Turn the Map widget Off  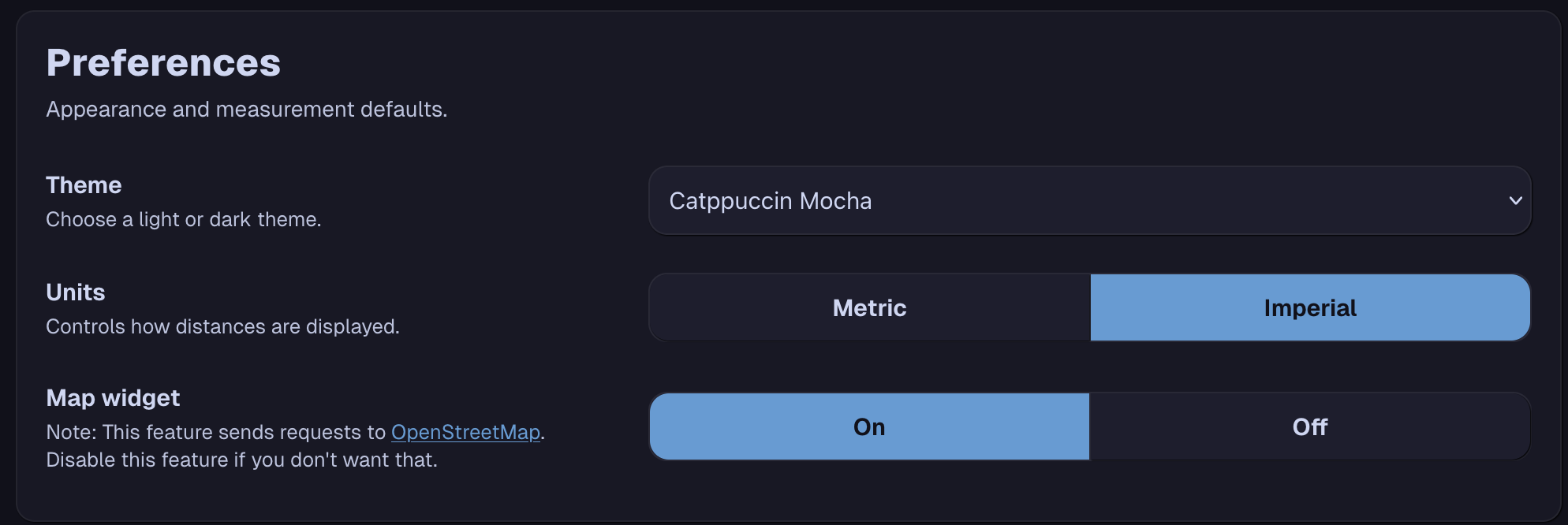click(x=1309, y=426)
